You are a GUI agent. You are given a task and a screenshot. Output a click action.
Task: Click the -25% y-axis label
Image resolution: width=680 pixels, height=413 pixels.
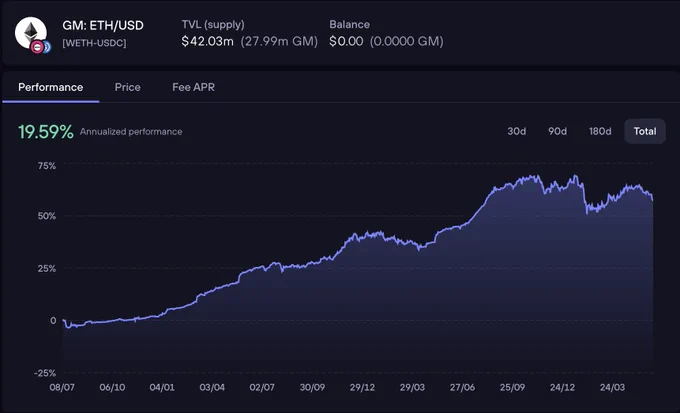[45, 373]
